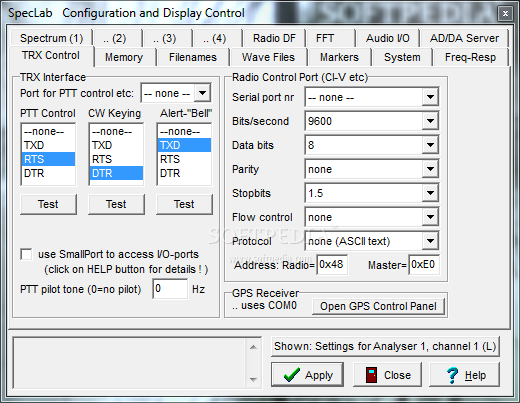Close the dialog with title bar X
Screen dimensions: 520x403
point(505,13)
